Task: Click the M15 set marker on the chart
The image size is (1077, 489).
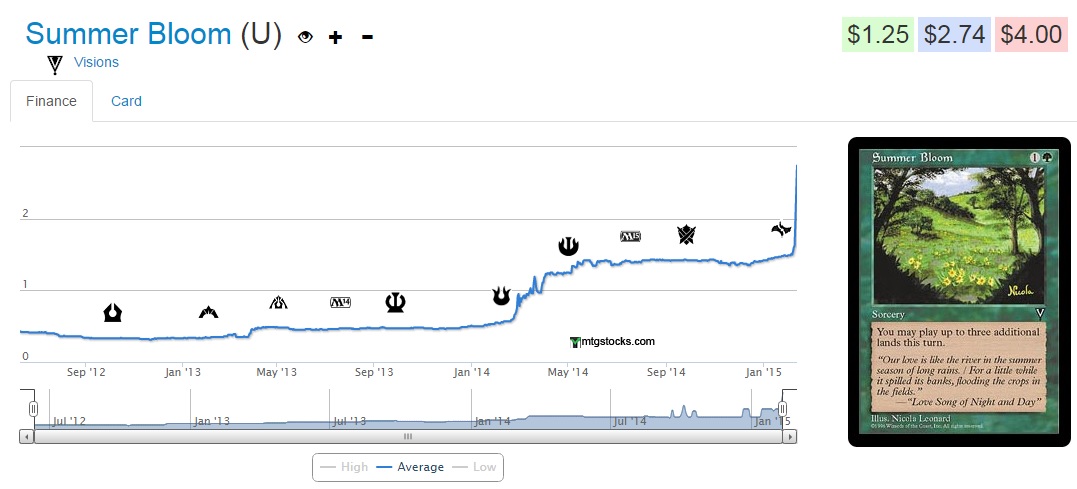Action: pos(631,236)
